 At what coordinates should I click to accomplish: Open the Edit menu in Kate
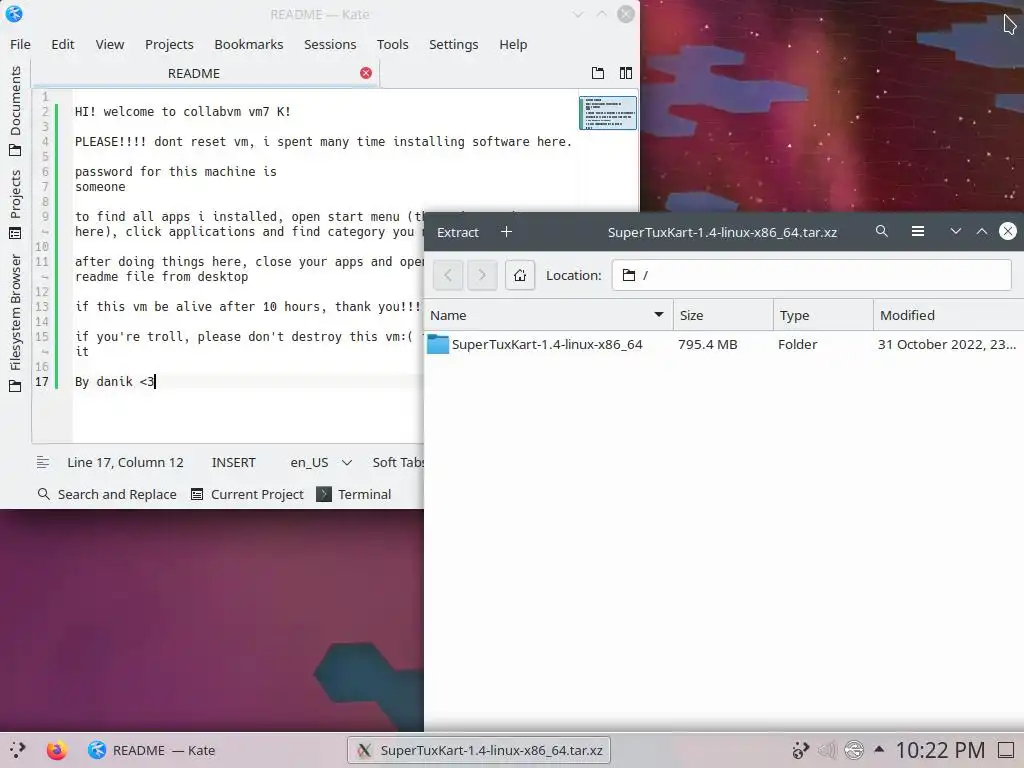(x=63, y=44)
